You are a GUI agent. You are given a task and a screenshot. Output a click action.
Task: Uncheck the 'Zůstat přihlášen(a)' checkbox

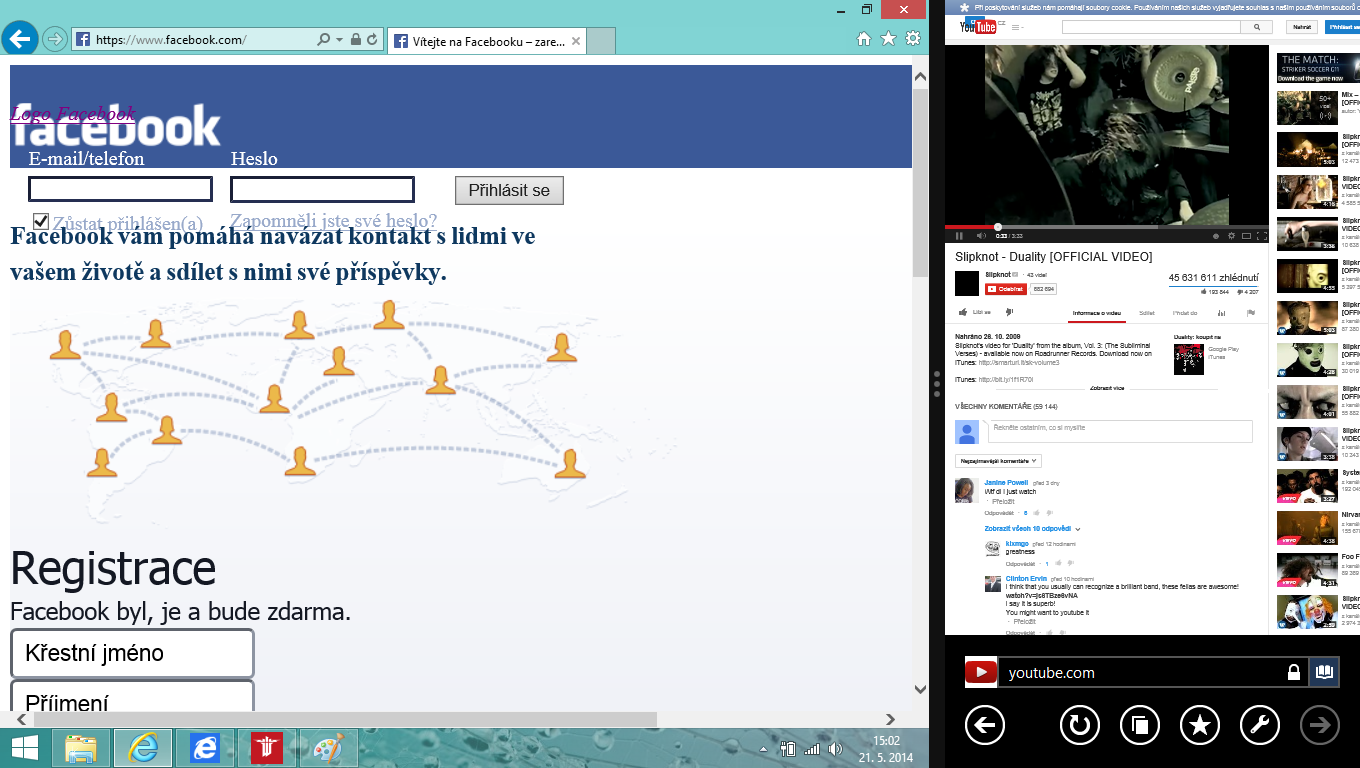pyautogui.click(x=41, y=221)
